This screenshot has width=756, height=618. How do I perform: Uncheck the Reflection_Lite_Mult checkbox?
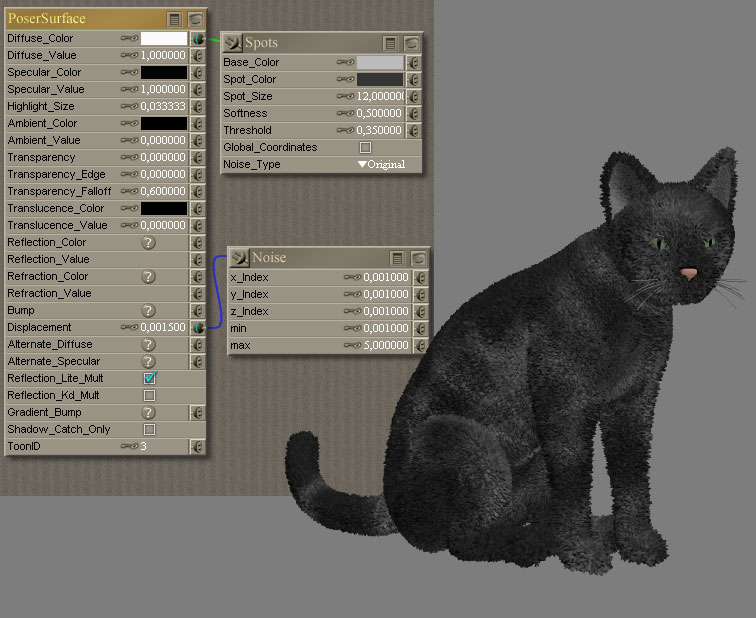tap(150, 378)
